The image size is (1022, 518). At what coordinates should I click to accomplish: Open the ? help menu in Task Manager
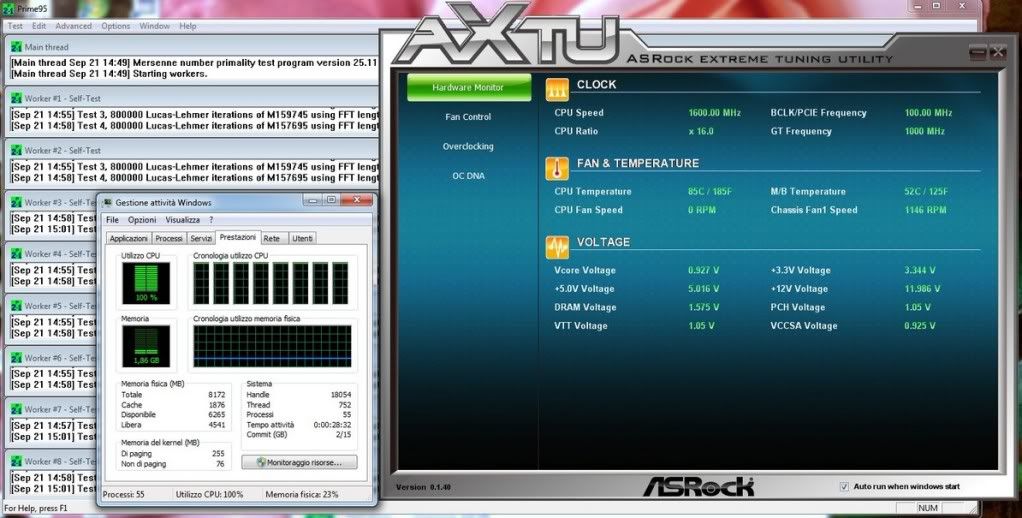pyautogui.click(x=211, y=220)
